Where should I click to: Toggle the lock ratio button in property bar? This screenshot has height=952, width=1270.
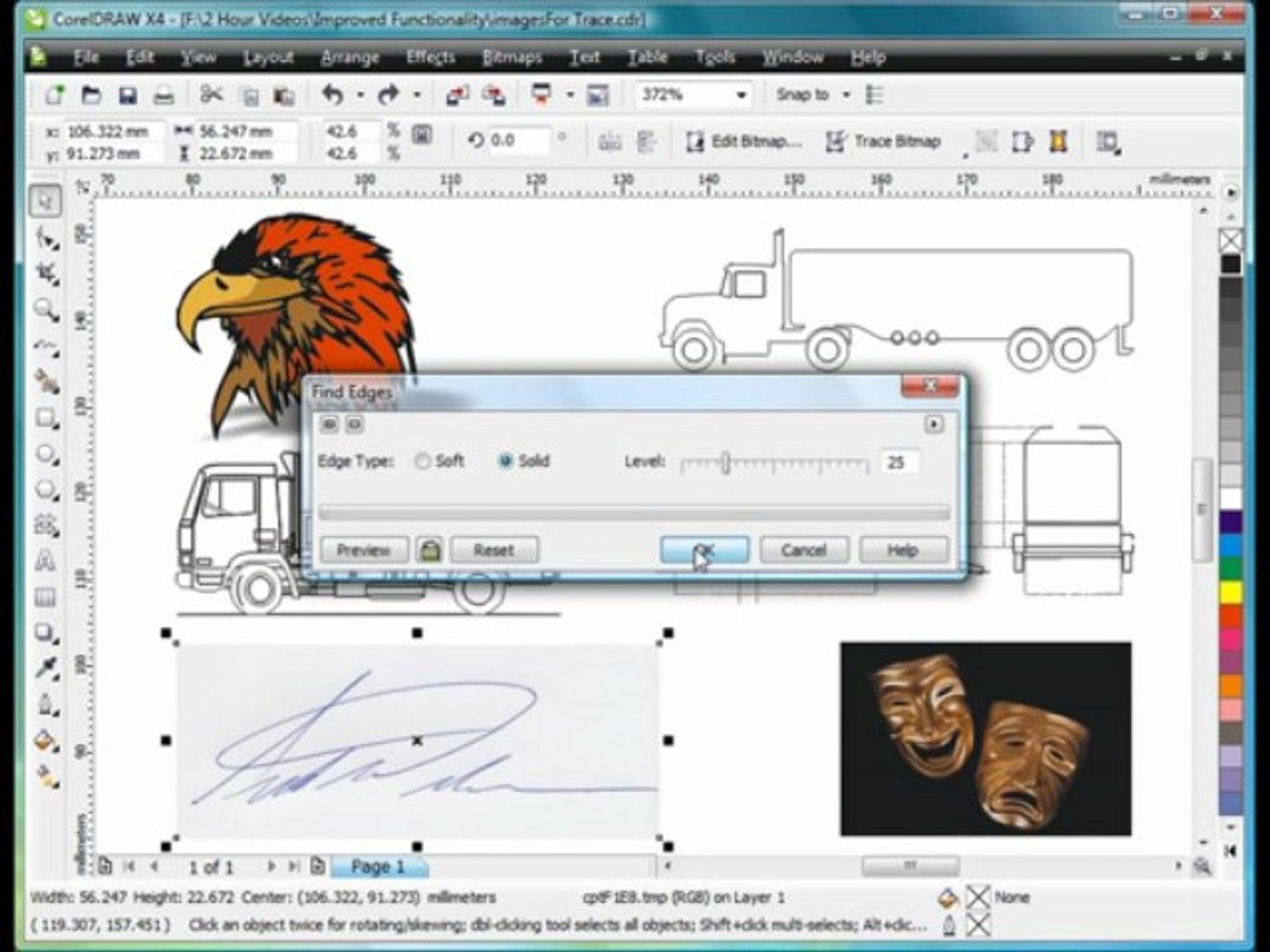click(422, 136)
